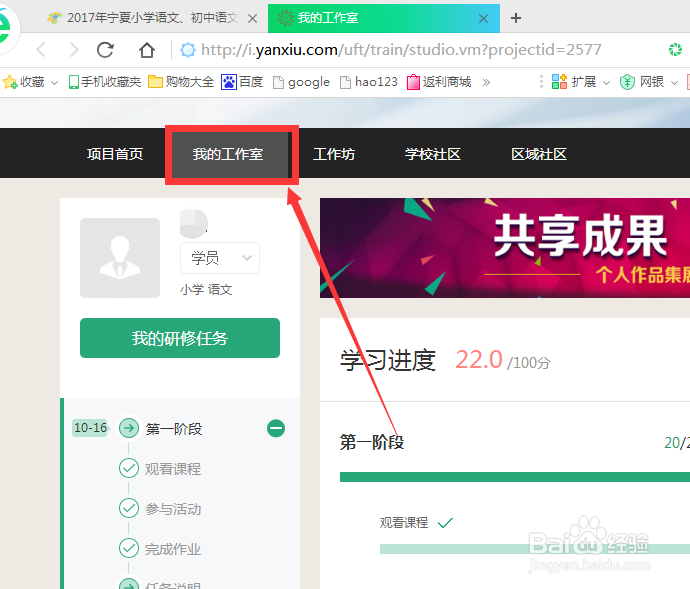Switch to the 2017年宁夏小学语文 tab

(x=152, y=18)
